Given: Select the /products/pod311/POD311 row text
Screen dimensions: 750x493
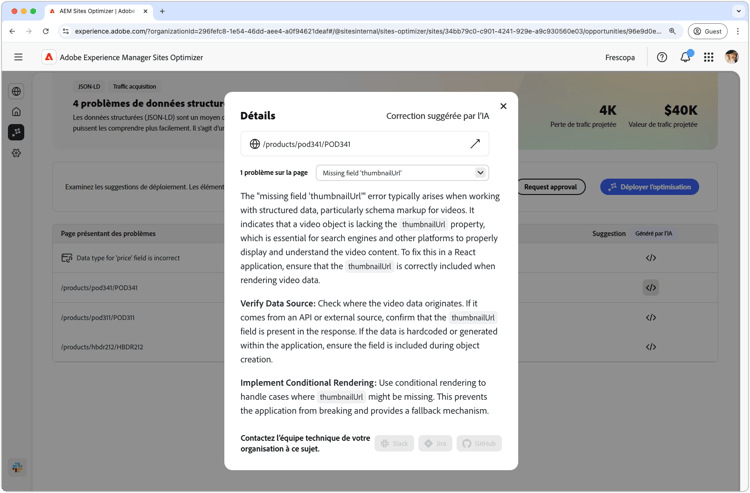Looking at the screenshot, I should 98,318.
